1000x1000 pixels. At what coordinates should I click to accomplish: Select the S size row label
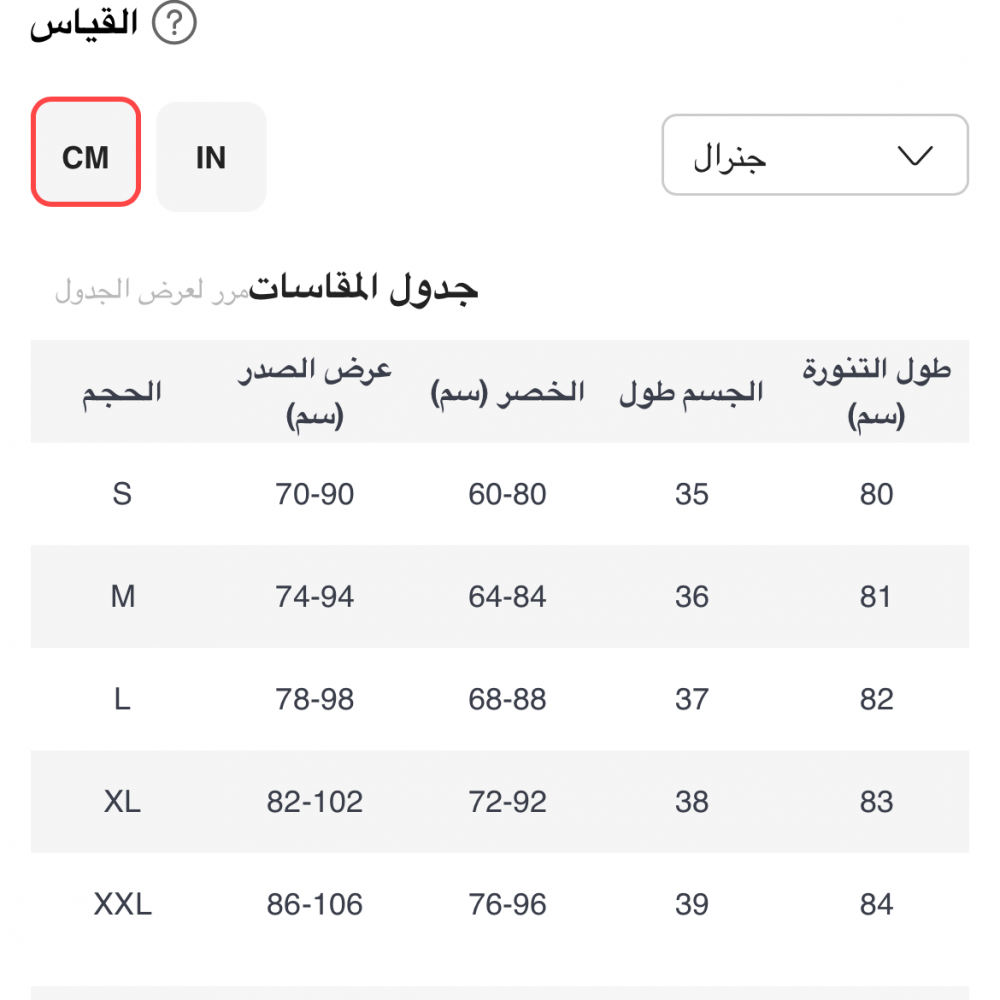pos(122,494)
